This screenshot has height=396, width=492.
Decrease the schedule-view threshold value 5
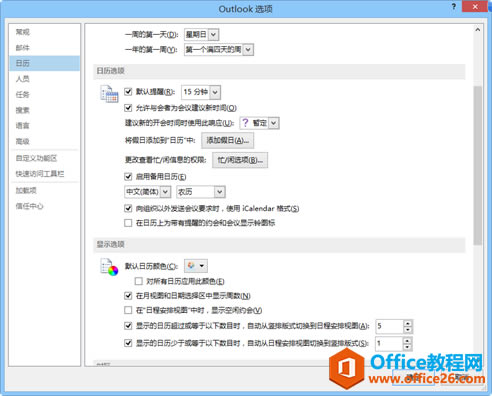408,329
